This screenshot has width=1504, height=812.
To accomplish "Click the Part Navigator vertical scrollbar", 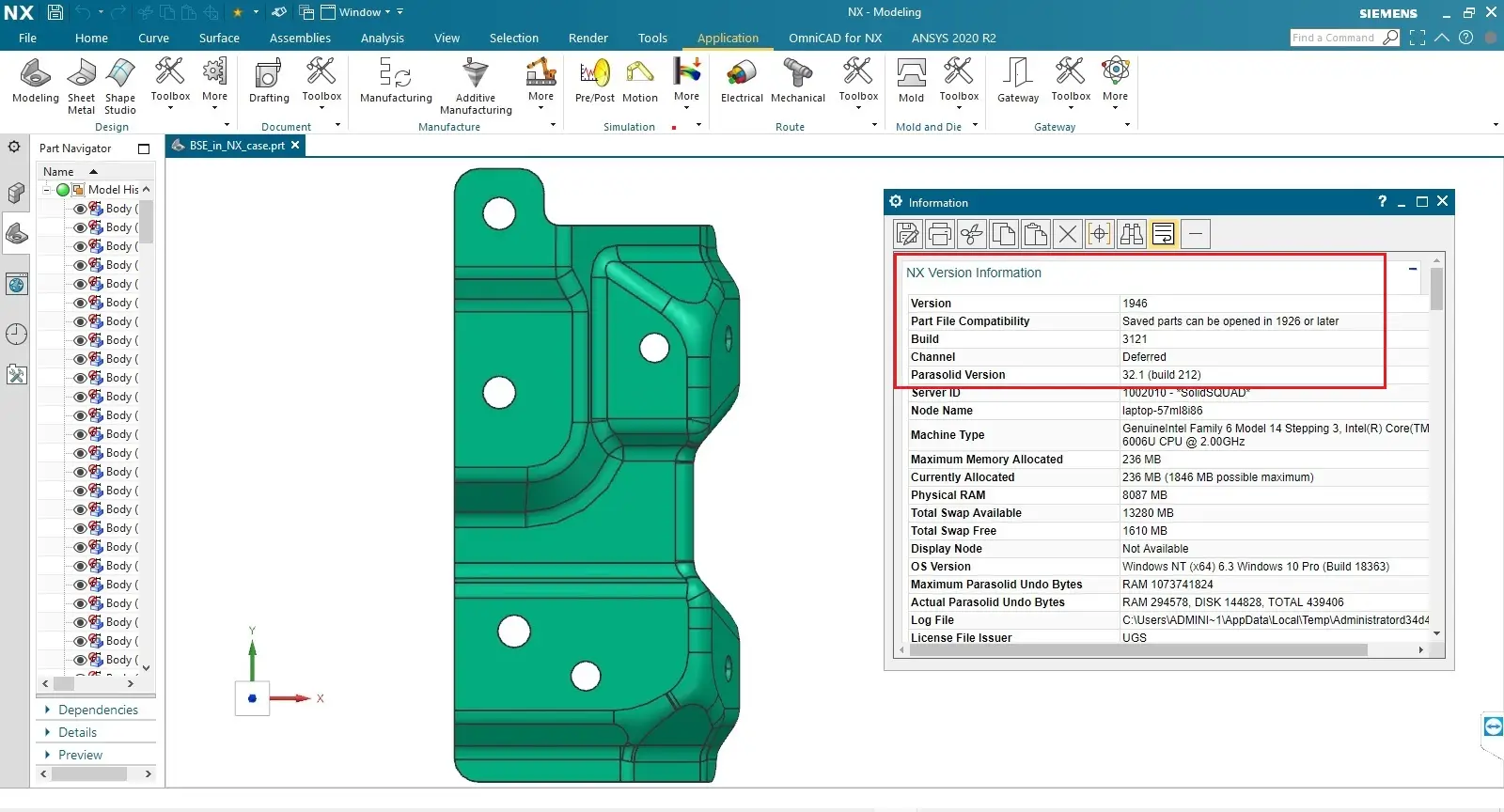I will (146, 222).
